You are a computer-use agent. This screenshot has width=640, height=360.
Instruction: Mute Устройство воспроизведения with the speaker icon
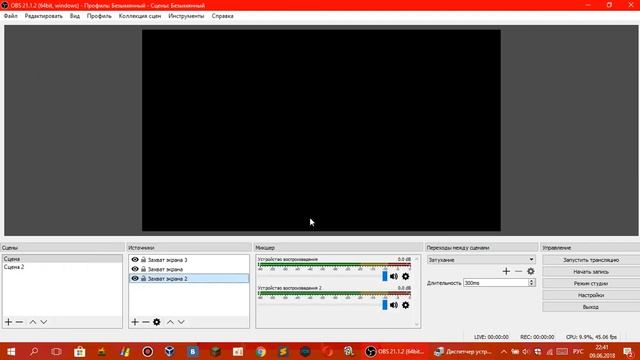coord(393,276)
